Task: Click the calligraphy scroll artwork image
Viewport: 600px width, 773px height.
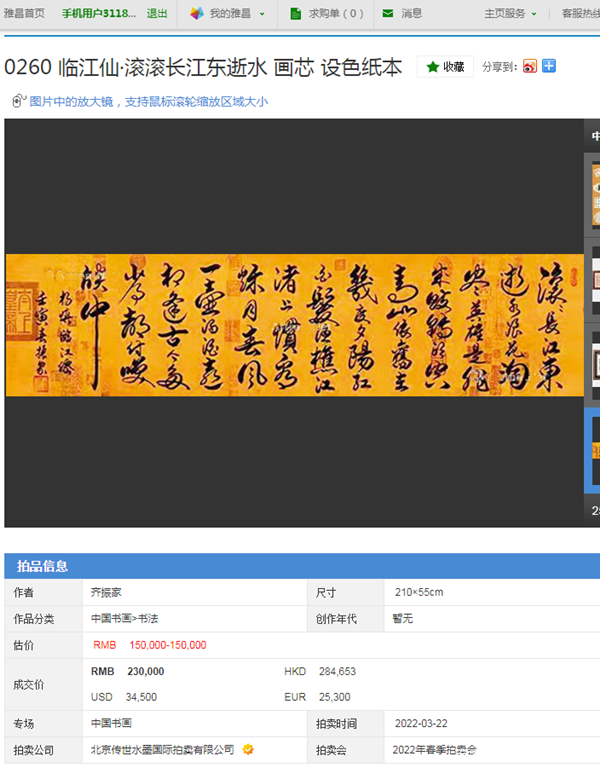Action: pyautogui.click(x=294, y=325)
